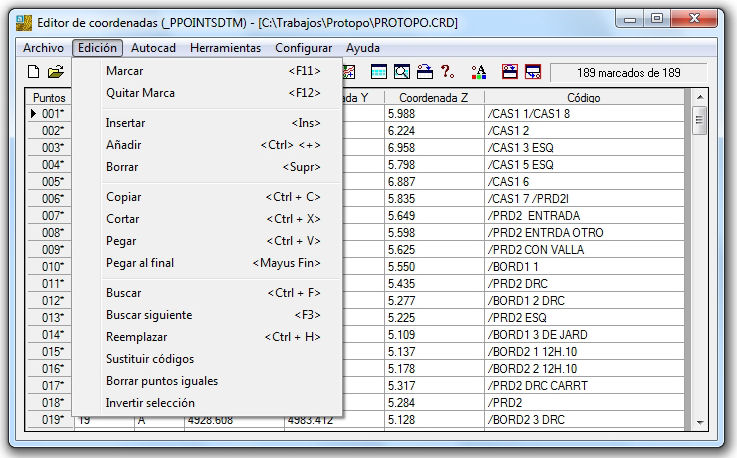Select row header 001
This screenshot has height=458, width=737.
[49, 114]
